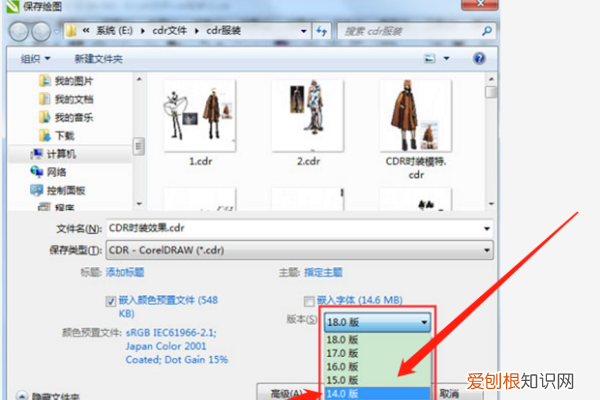The image size is (600, 400).
Task: Choose 18.0 版 in the version list
Action: coord(377,340)
